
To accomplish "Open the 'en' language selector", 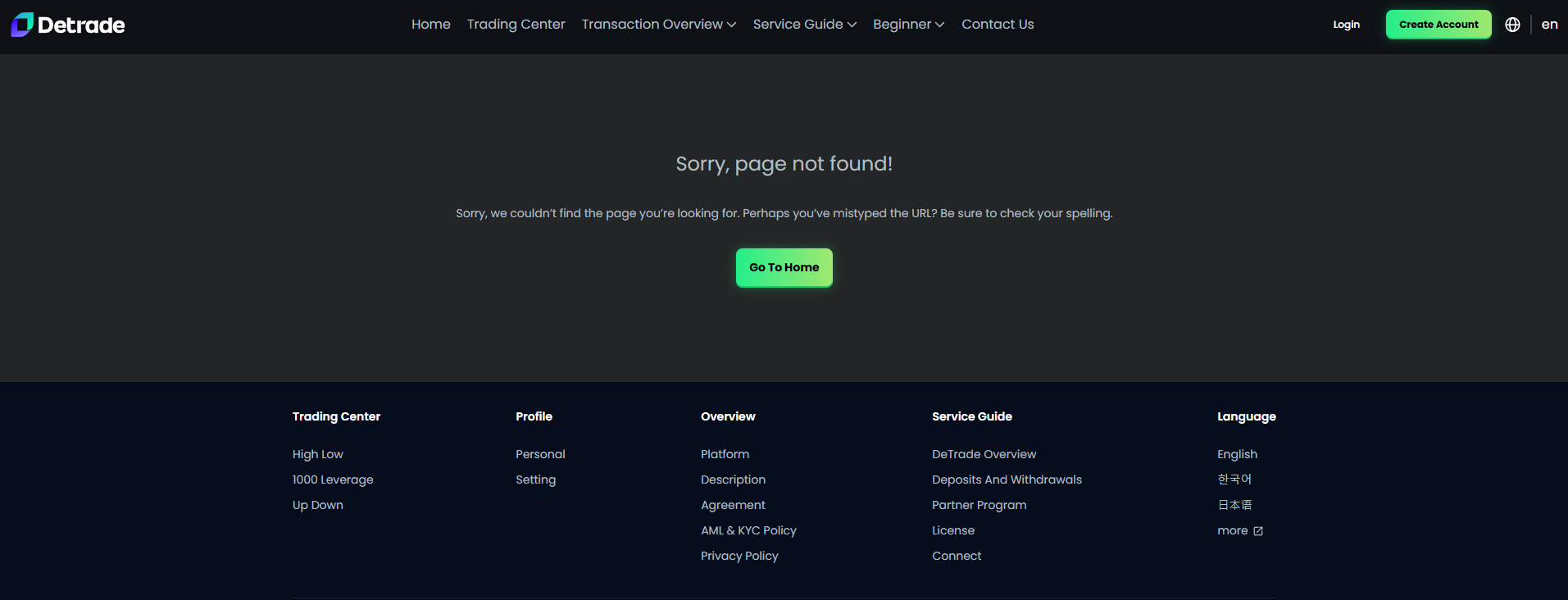I will (1549, 25).
